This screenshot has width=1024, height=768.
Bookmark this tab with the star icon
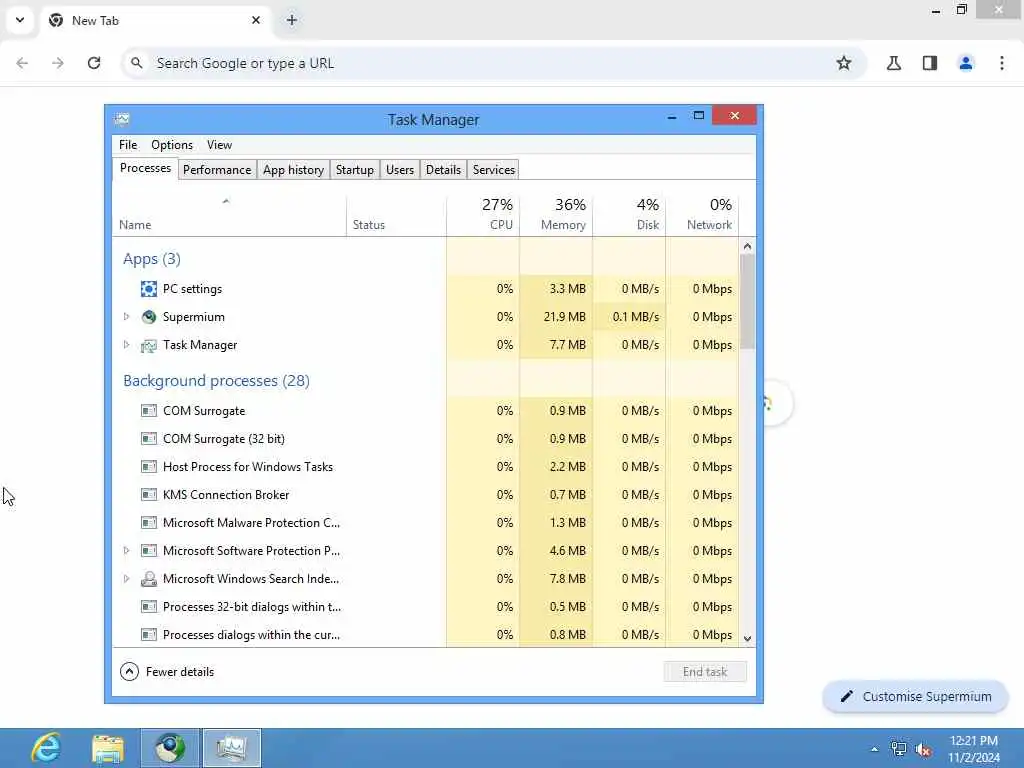pyautogui.click(x=844, y=63)
